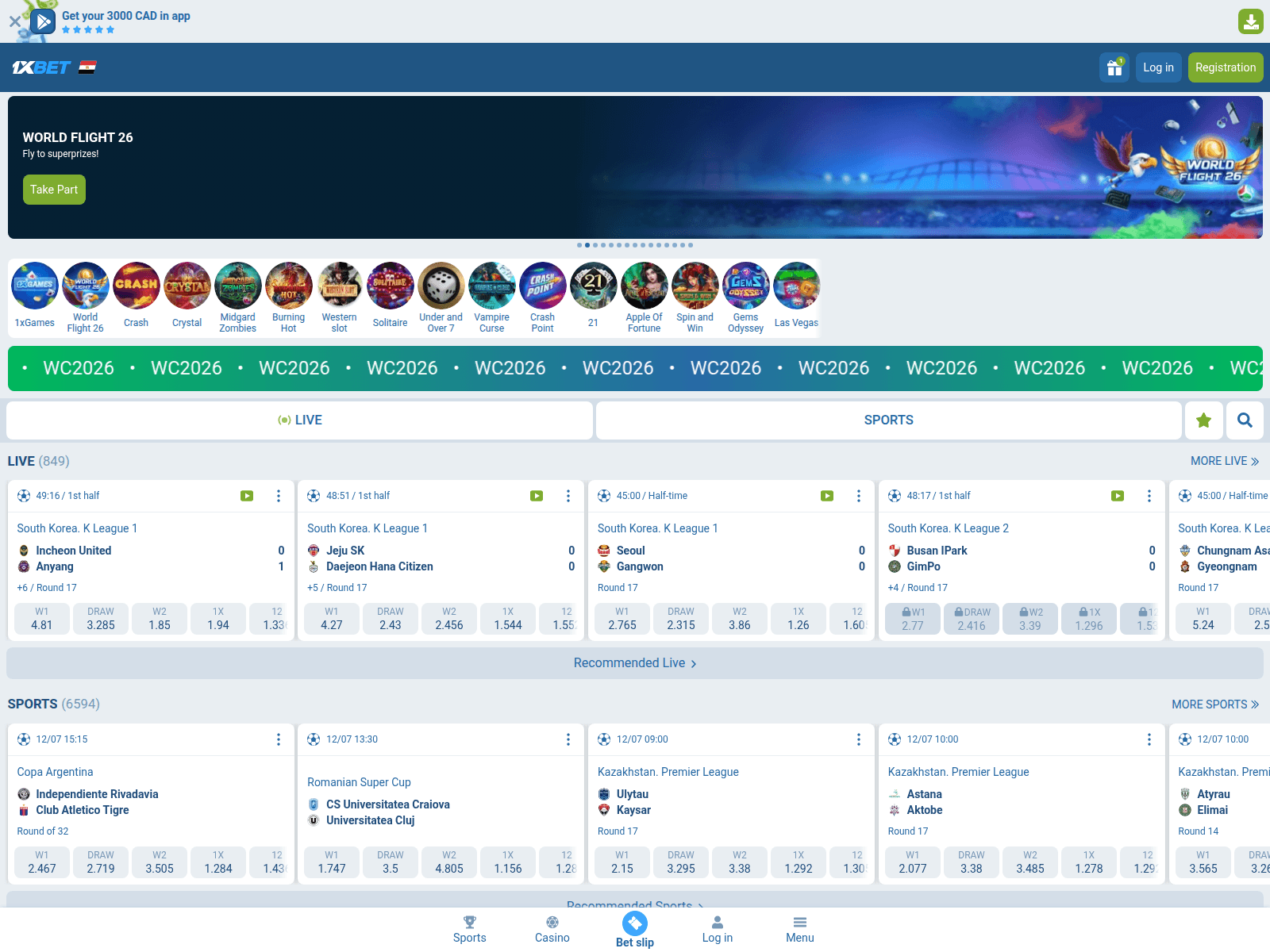
Task: Open the Bet slip button
Action: tap(635, 929)
